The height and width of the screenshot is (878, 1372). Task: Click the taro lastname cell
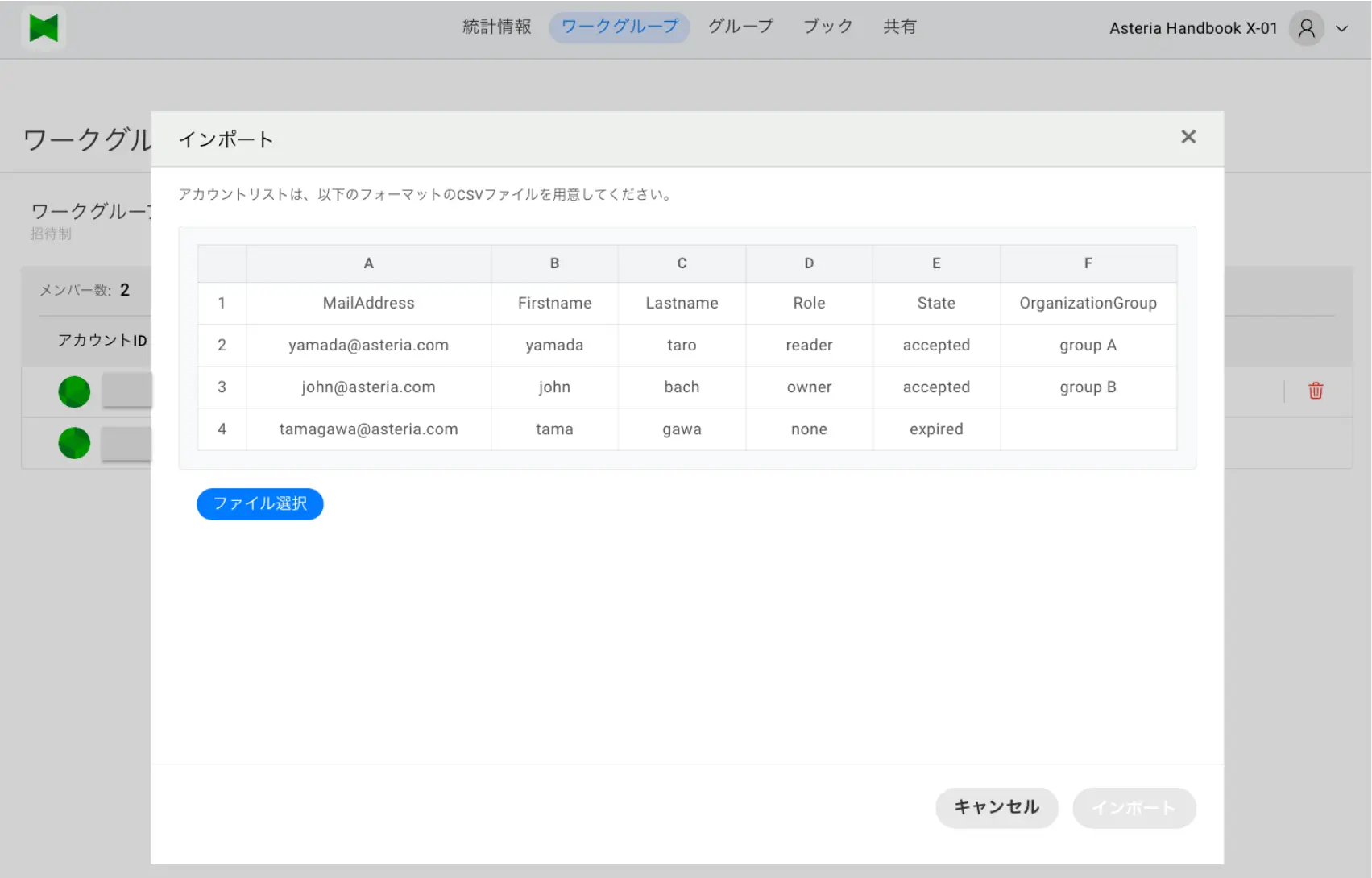coord(682,346)
